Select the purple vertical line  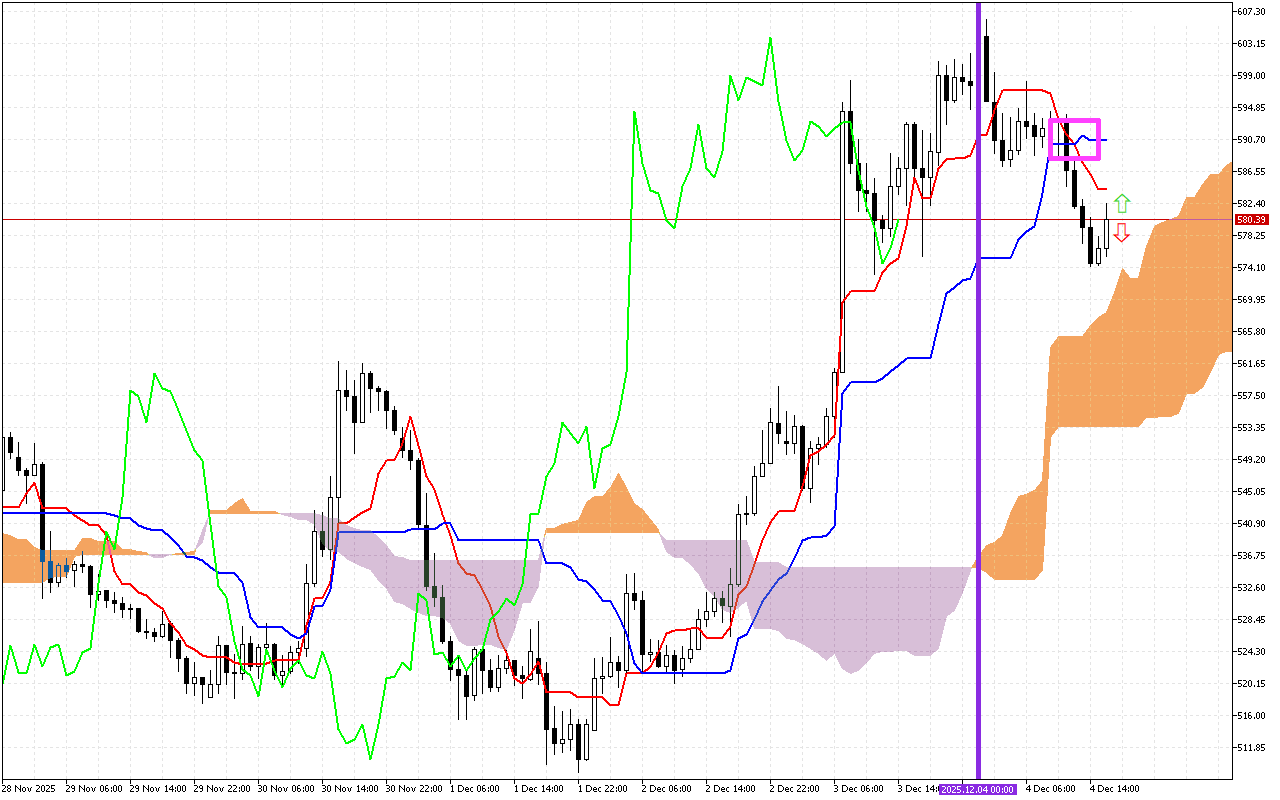978,400
